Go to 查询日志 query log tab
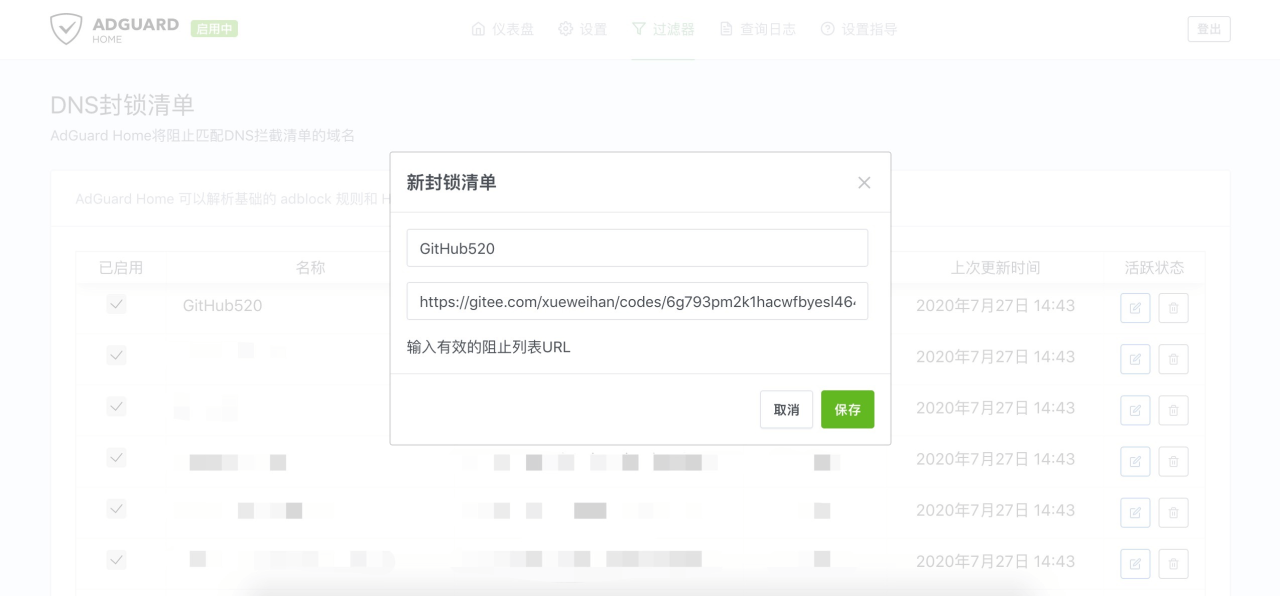 point(758,29)
